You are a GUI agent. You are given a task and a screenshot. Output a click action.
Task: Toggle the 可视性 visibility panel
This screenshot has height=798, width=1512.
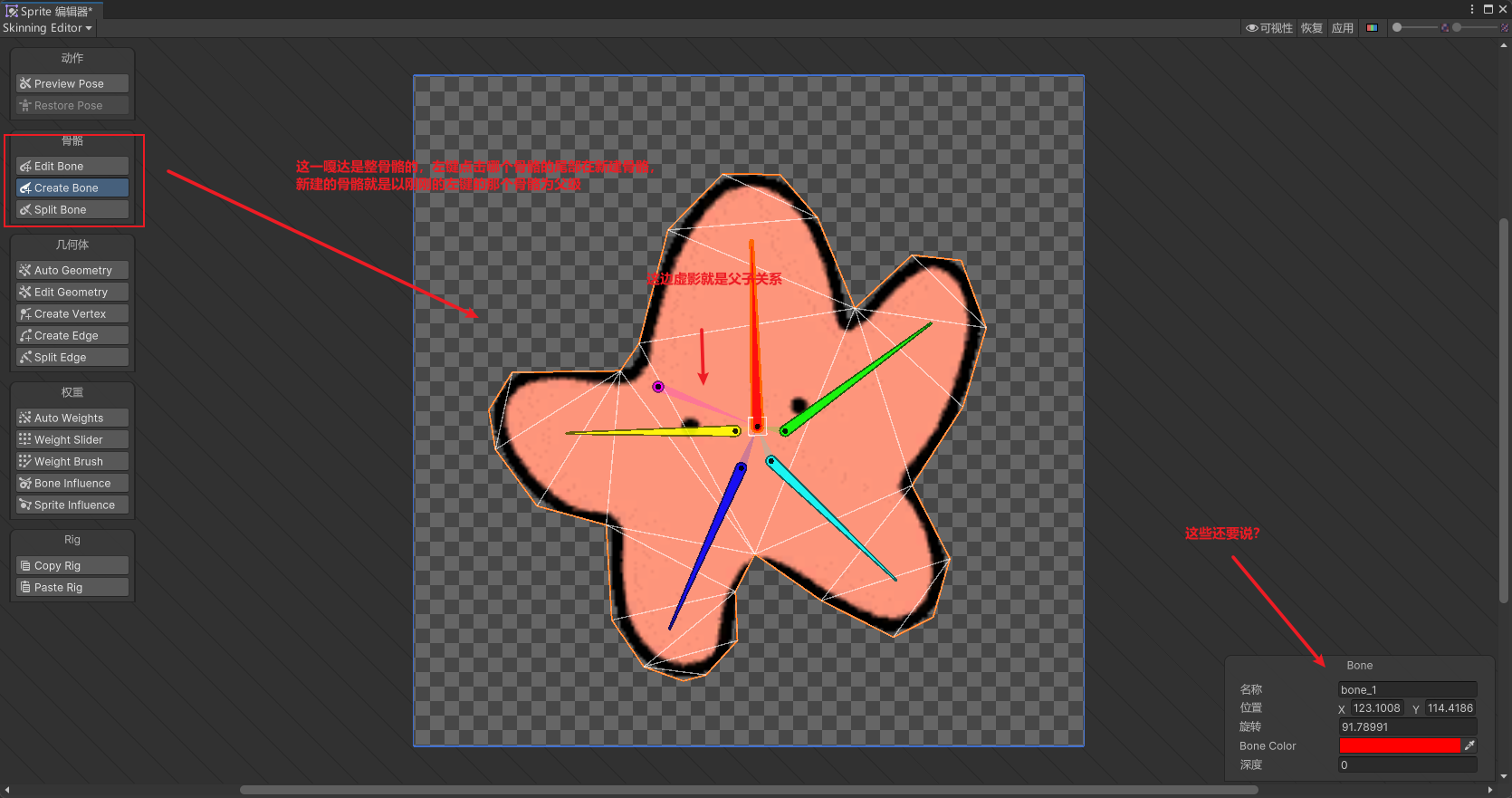1269,28
